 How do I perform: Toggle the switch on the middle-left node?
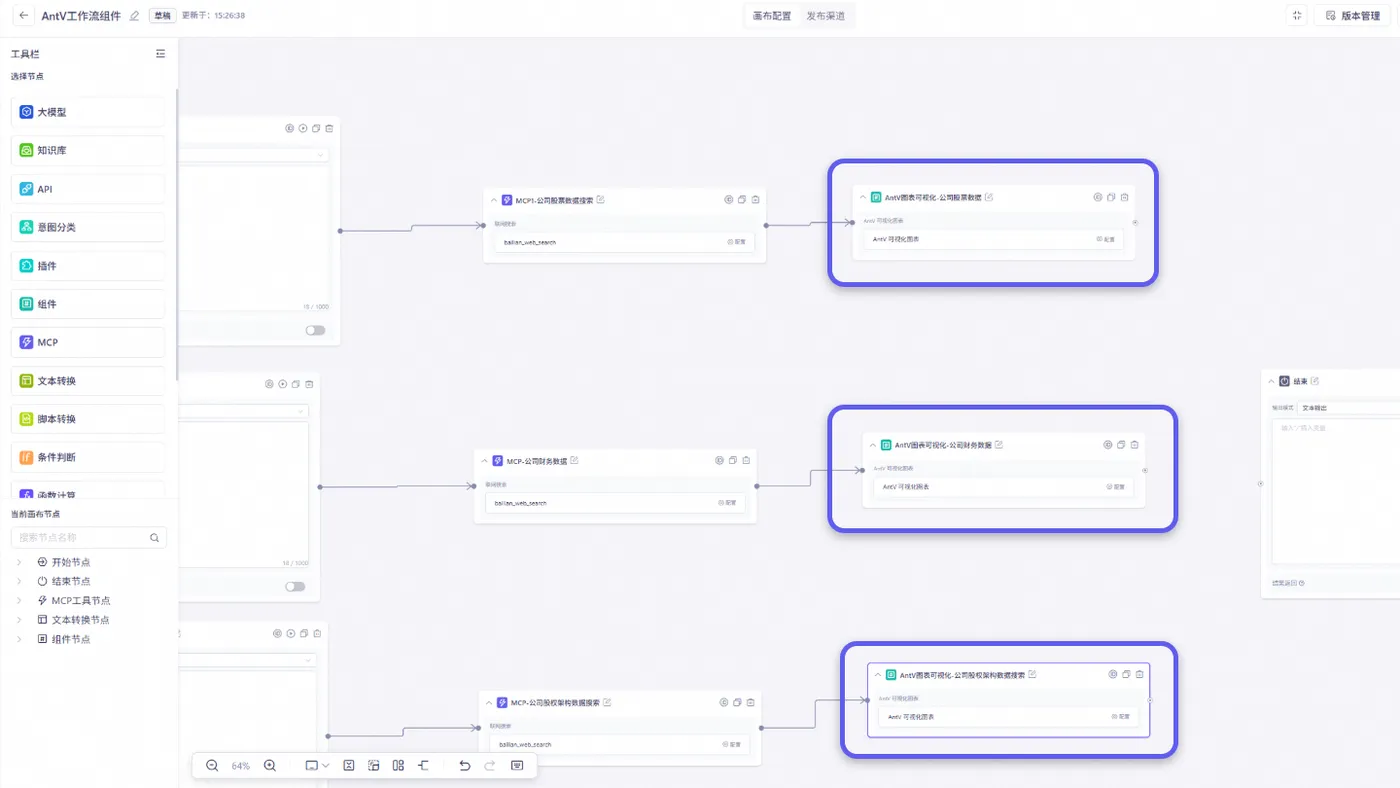295,586
